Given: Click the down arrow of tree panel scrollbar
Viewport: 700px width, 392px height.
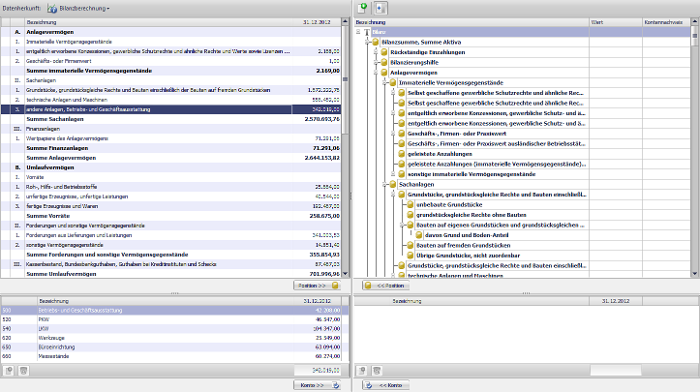Looking at the screenshot, I should click(x=695, y=274).
